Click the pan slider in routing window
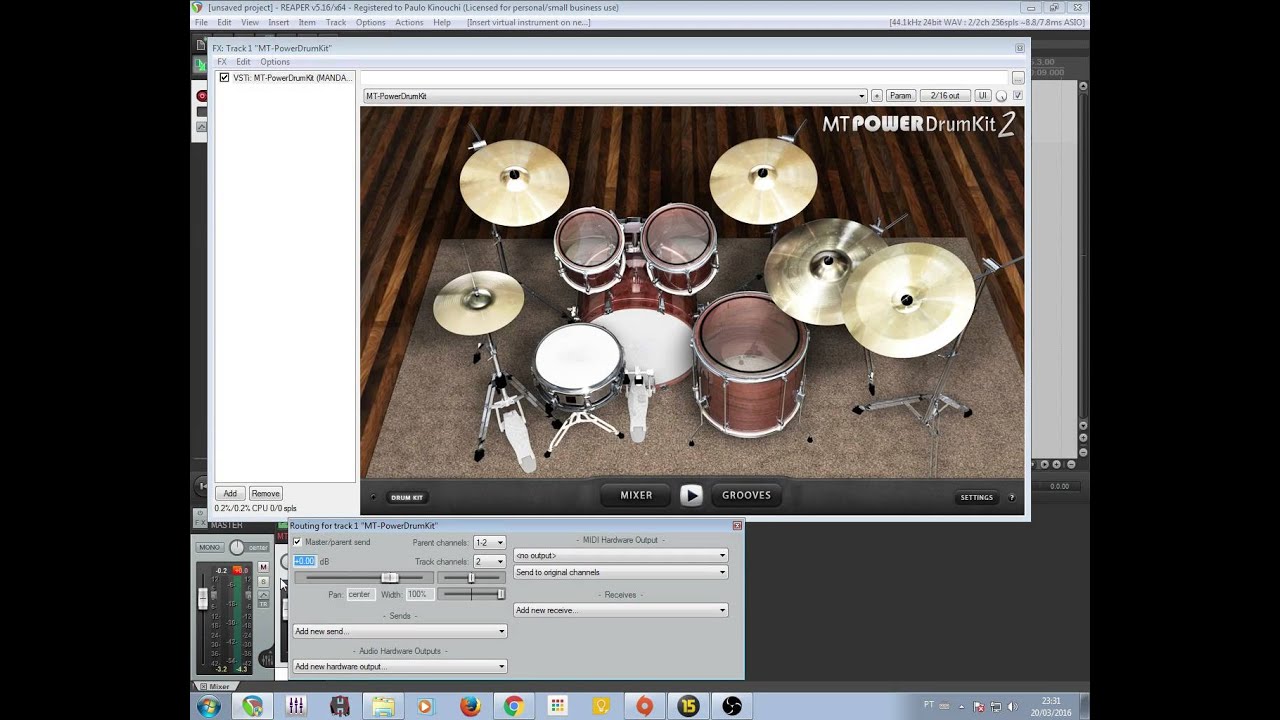 (471, 577)
